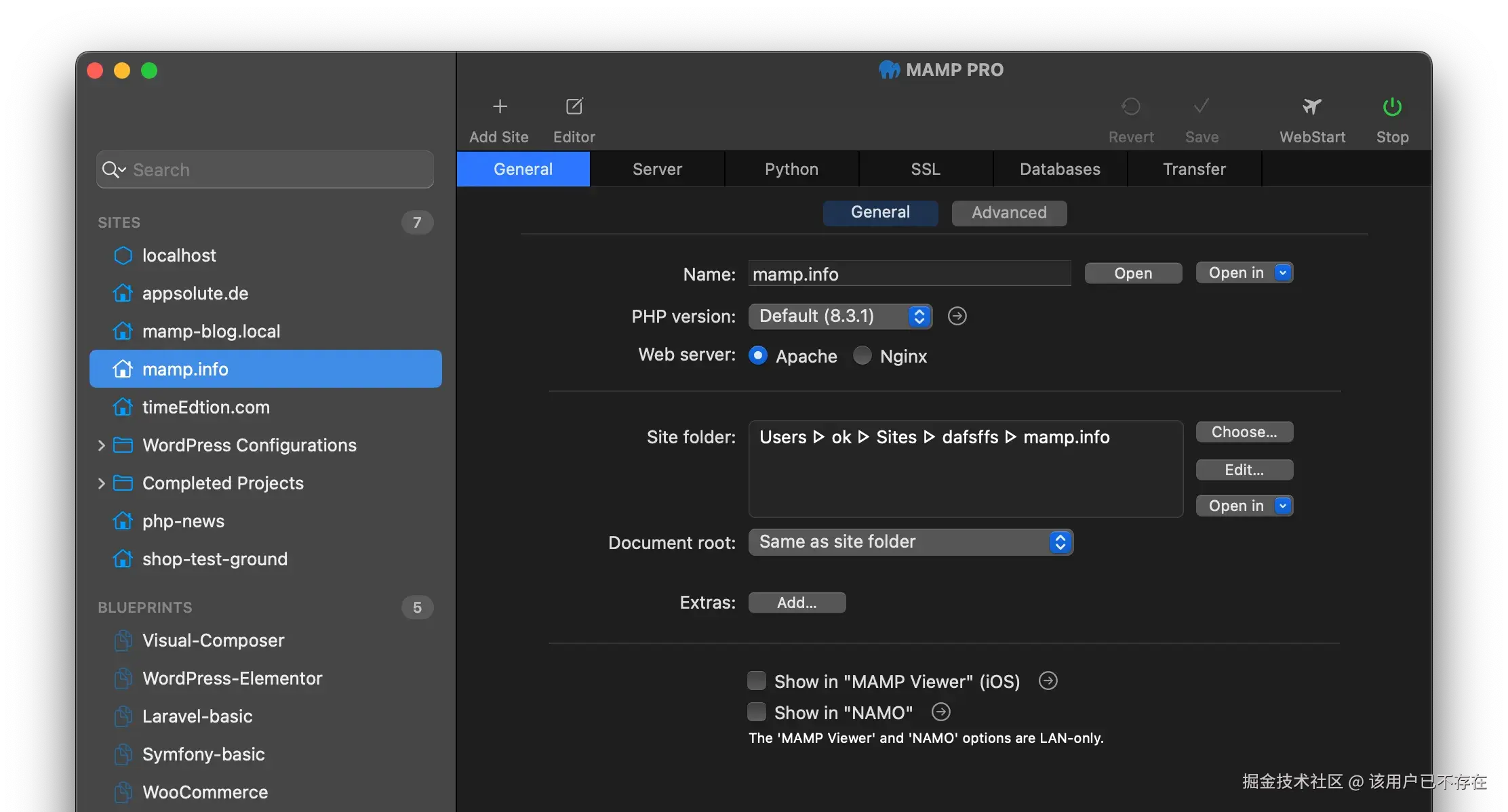The image size is (1508, 812).
Task: Click the site Name input field
Action: click(x=909, y=274)
